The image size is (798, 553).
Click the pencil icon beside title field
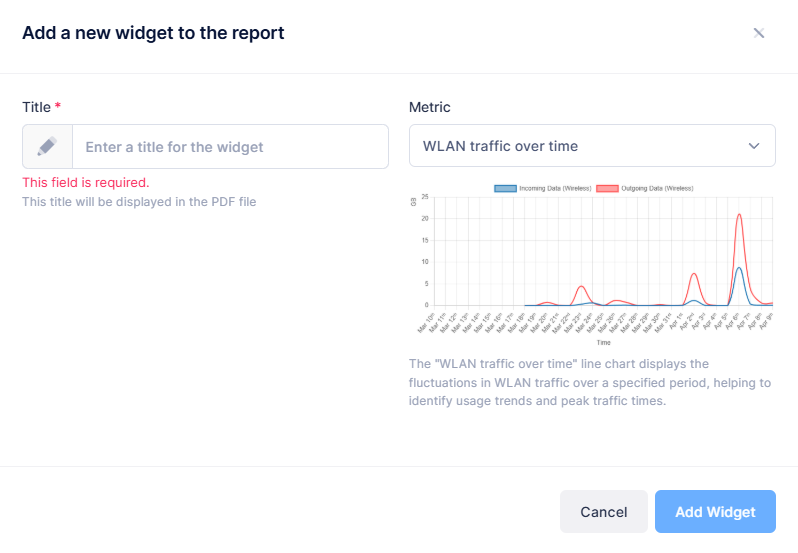pyautogui.click(x=47, y=147)
